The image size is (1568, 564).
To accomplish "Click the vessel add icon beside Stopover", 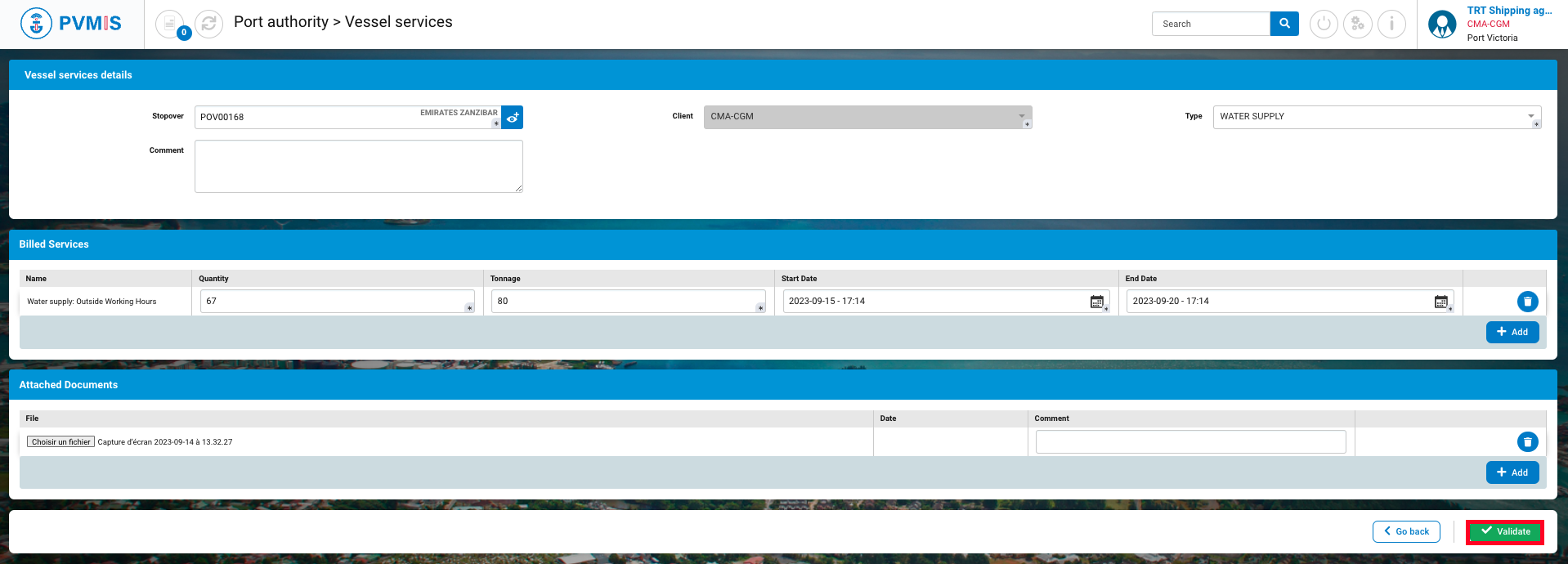I will click(513, 118).
